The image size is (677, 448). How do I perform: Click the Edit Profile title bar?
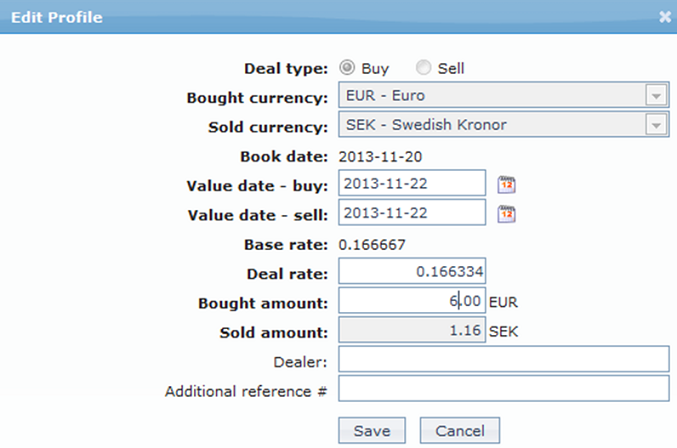(x=300, y=16)
